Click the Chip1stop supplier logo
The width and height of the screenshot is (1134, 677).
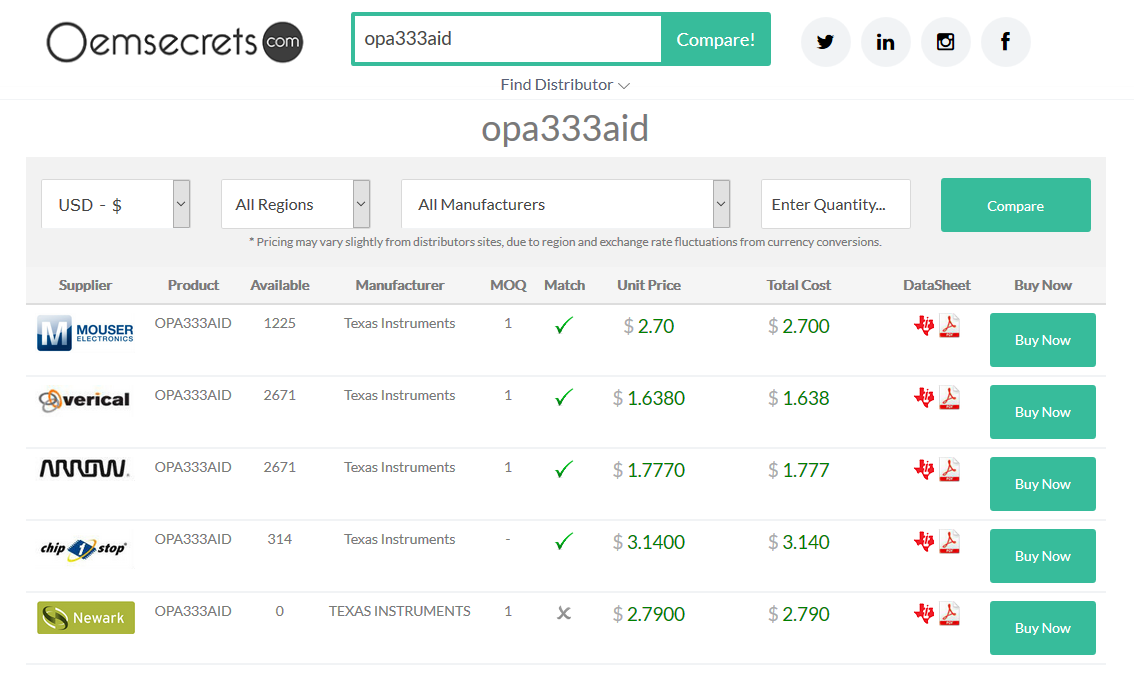tap(84, 549)
